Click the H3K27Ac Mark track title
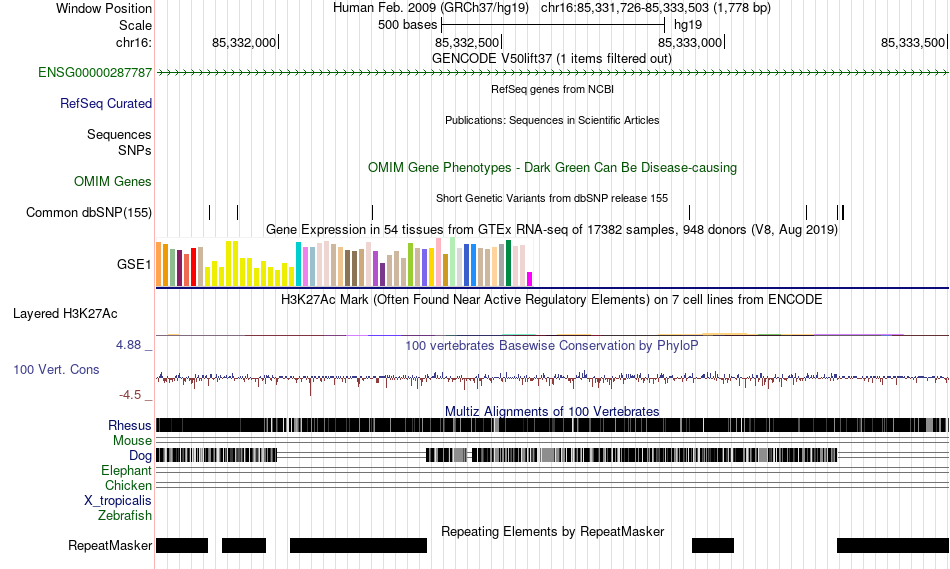 [x=552, y=299]
